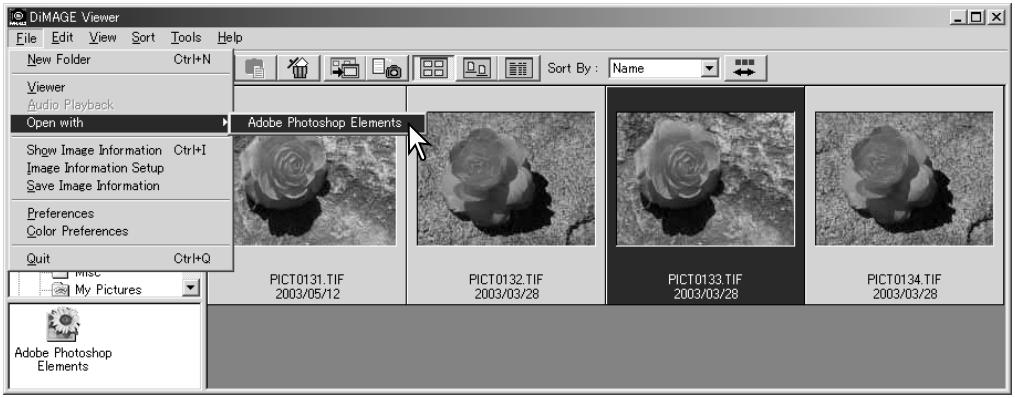Image resolution: width=1015 pixels, height=398 pixels.
Task: Select Viewer in the File menu
Action: [x=121, y=87]
